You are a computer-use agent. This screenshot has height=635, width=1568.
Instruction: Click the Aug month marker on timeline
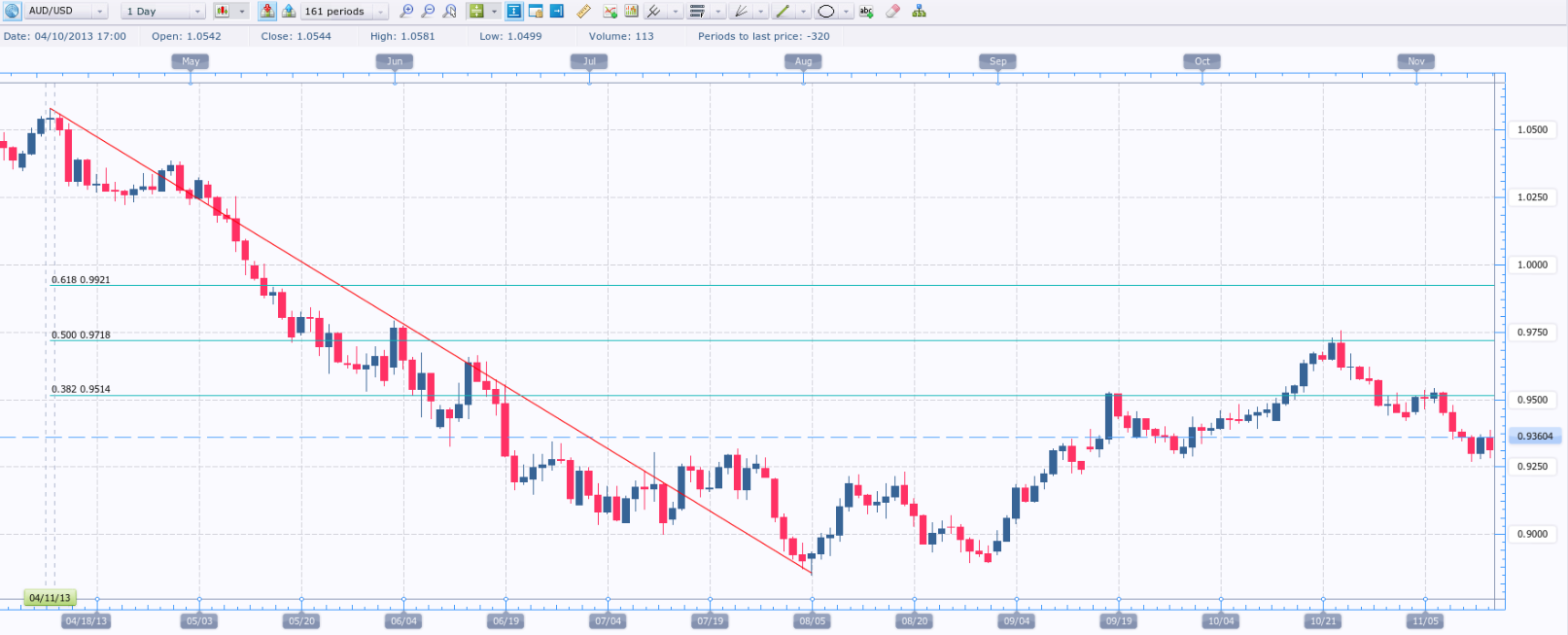[x=803, y=60]
